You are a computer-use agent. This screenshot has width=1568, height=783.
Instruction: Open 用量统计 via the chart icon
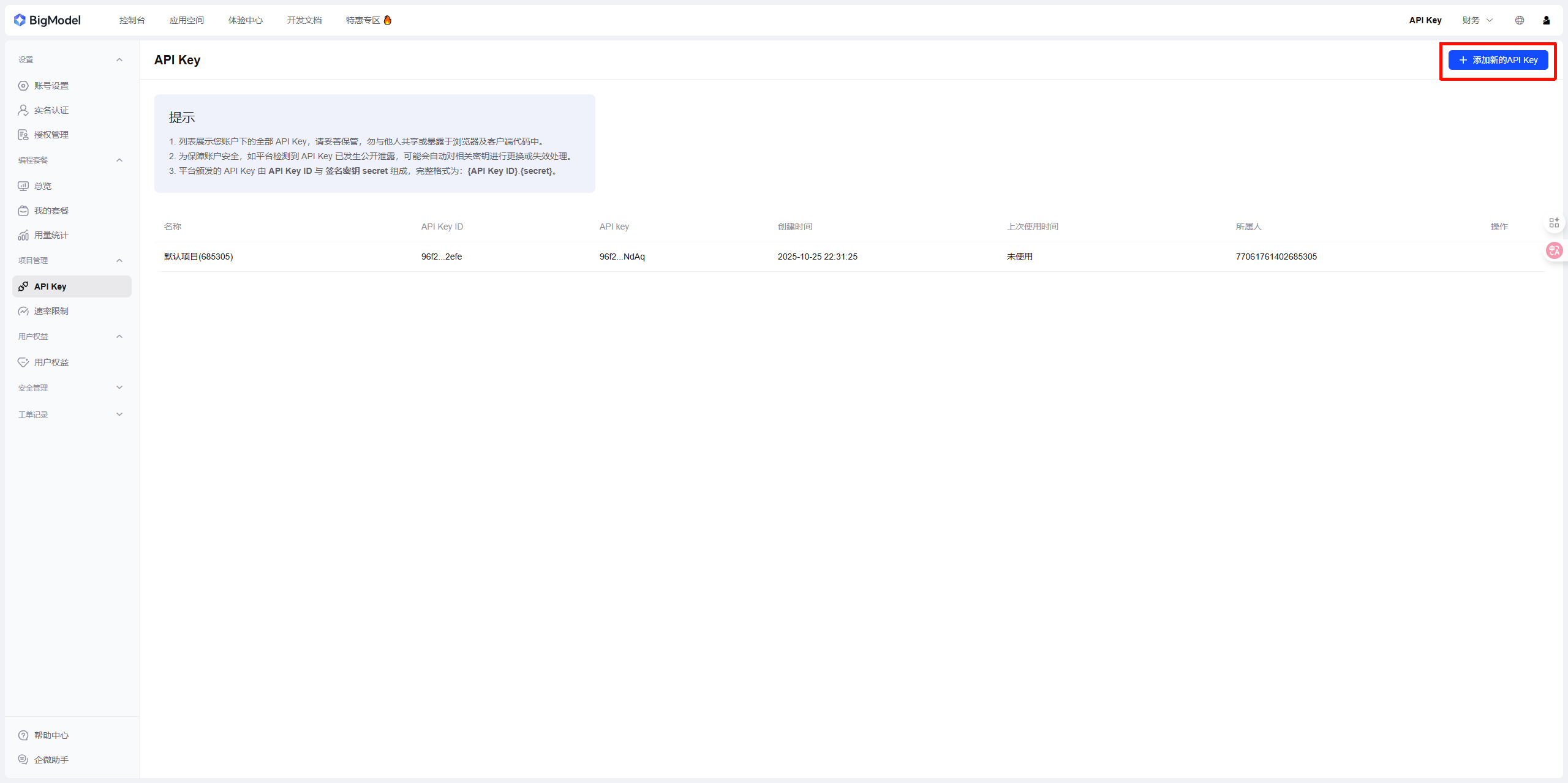point(23,234)
